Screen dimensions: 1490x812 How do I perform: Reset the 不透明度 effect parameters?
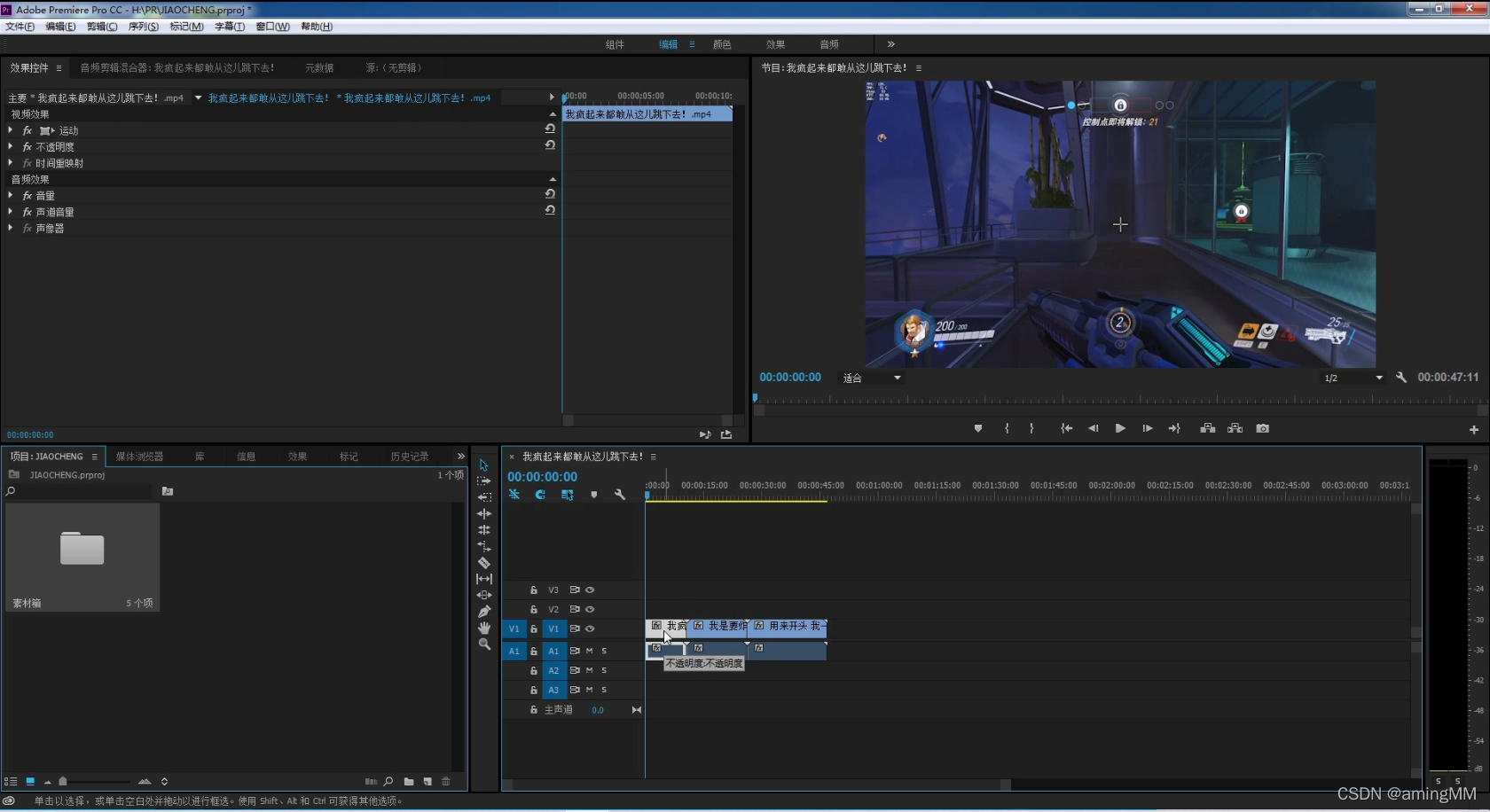point(550,145)
